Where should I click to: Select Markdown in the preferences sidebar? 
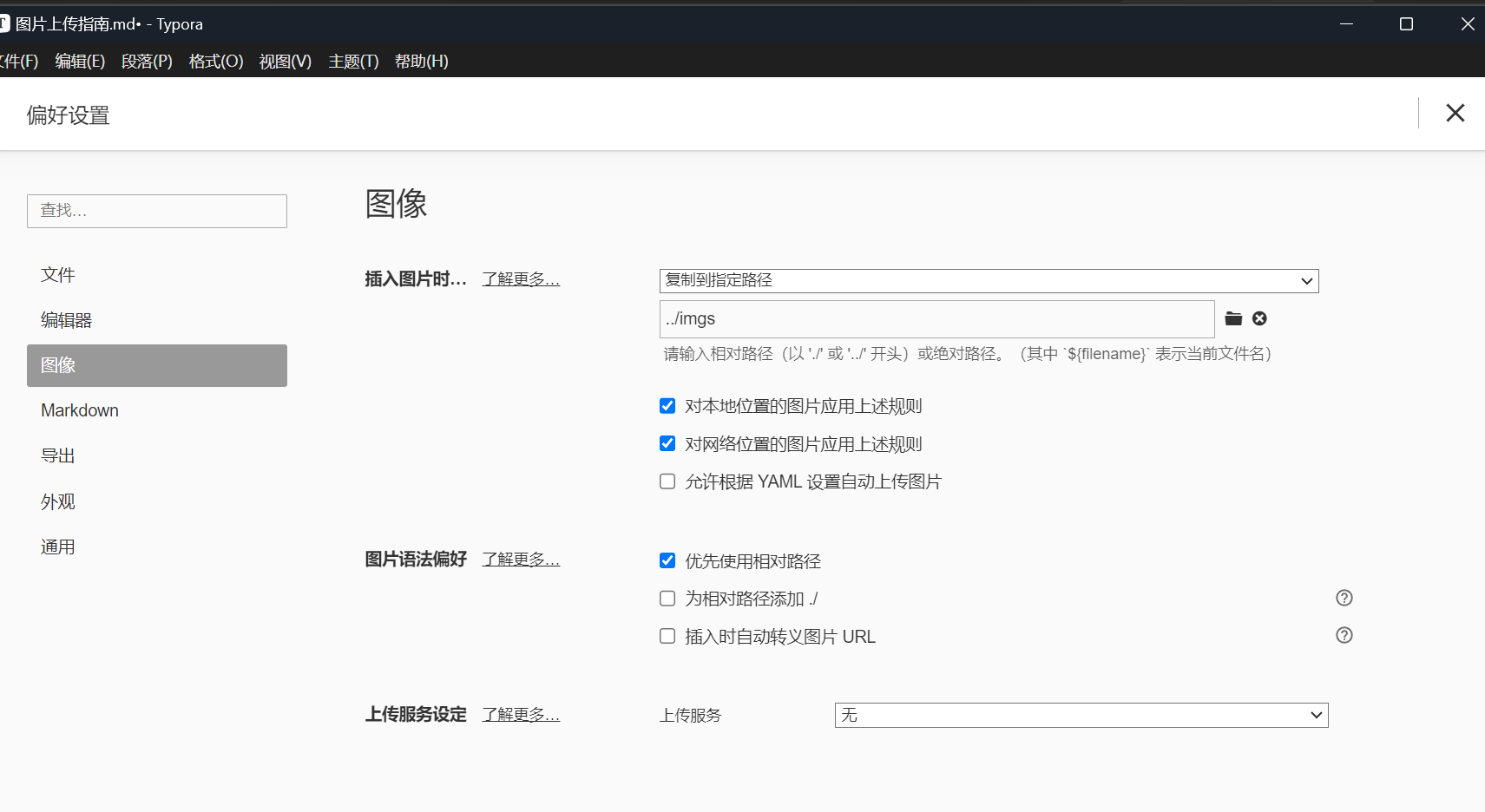click(157, 410)
